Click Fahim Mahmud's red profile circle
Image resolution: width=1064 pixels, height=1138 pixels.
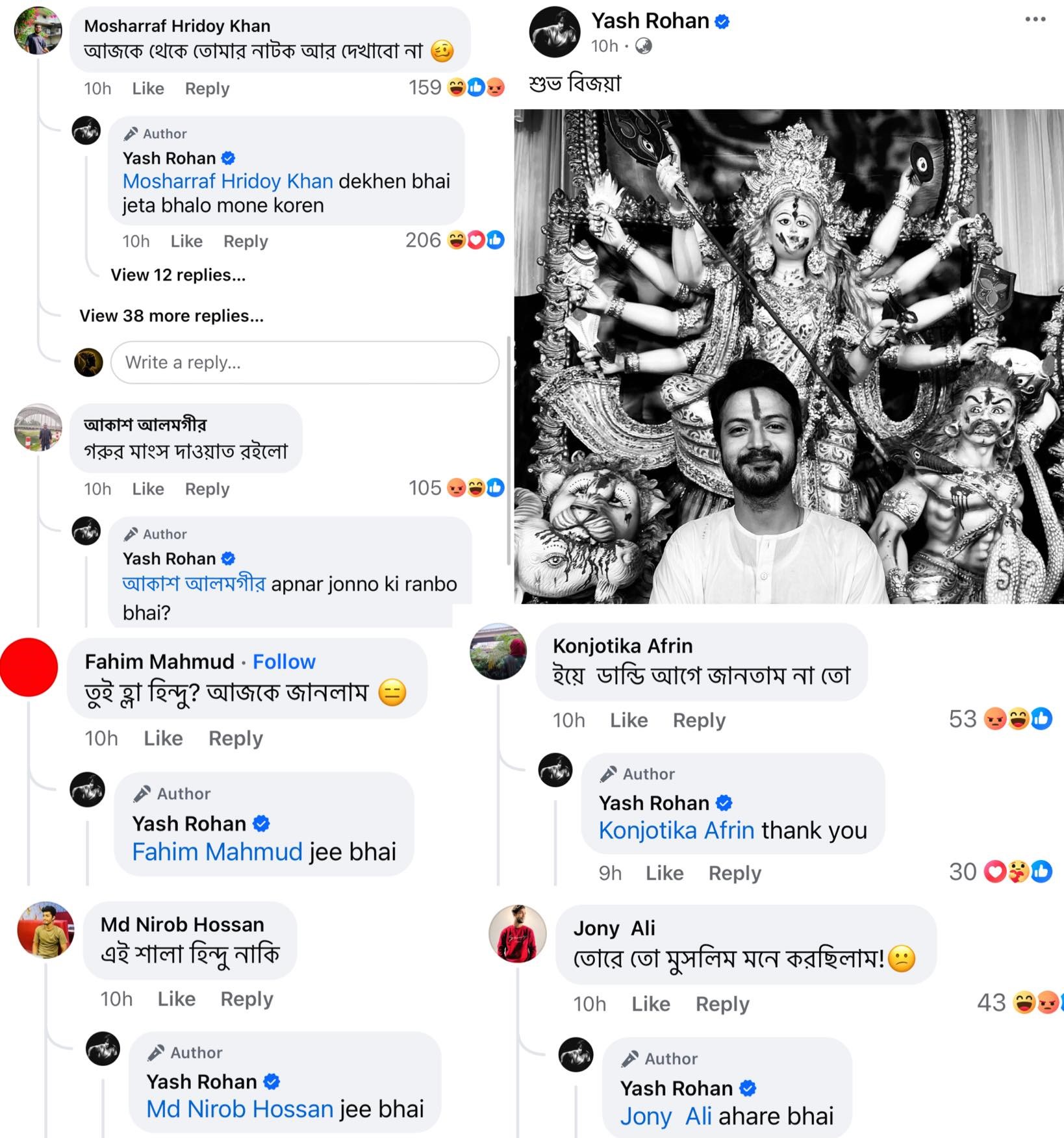(x=29, y=668)
